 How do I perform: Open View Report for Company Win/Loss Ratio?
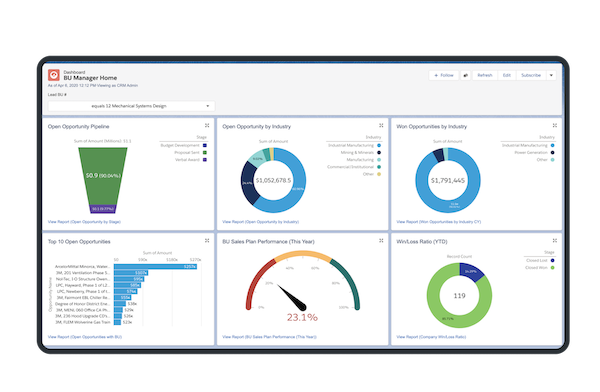pos(431,337)
